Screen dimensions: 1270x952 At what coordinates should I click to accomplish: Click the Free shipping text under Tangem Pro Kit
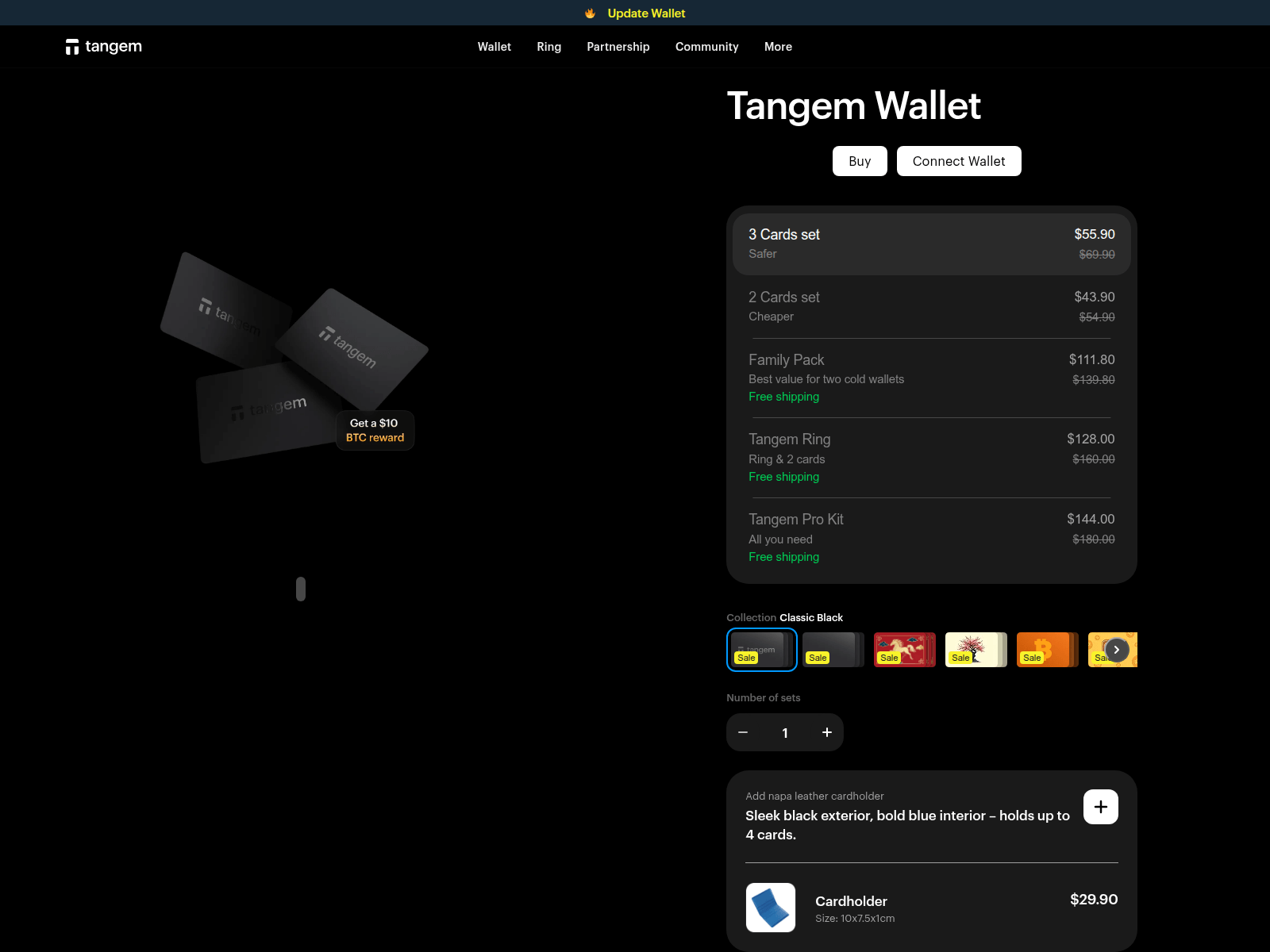[x=784, y=557]
